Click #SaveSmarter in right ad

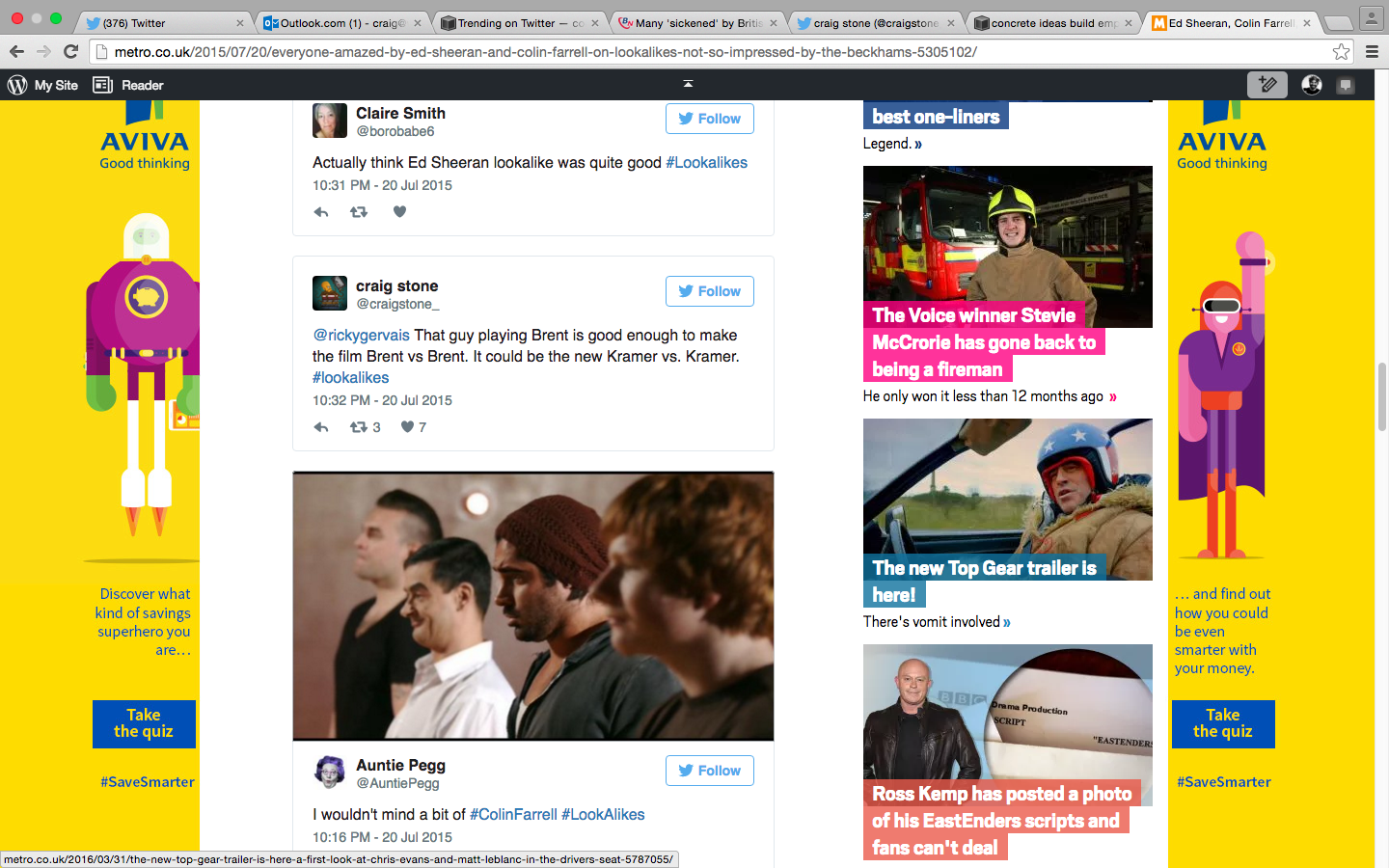coord(1224,782)
